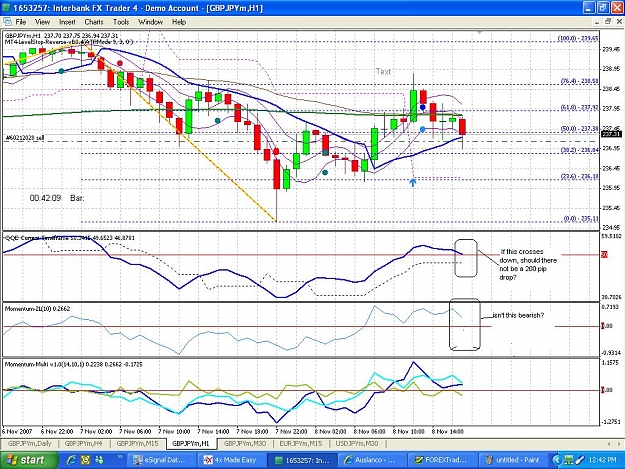Click the network connection tray icon
Image resolution: width=625 pixels, height=469 pixels.
tap(568, 460)
